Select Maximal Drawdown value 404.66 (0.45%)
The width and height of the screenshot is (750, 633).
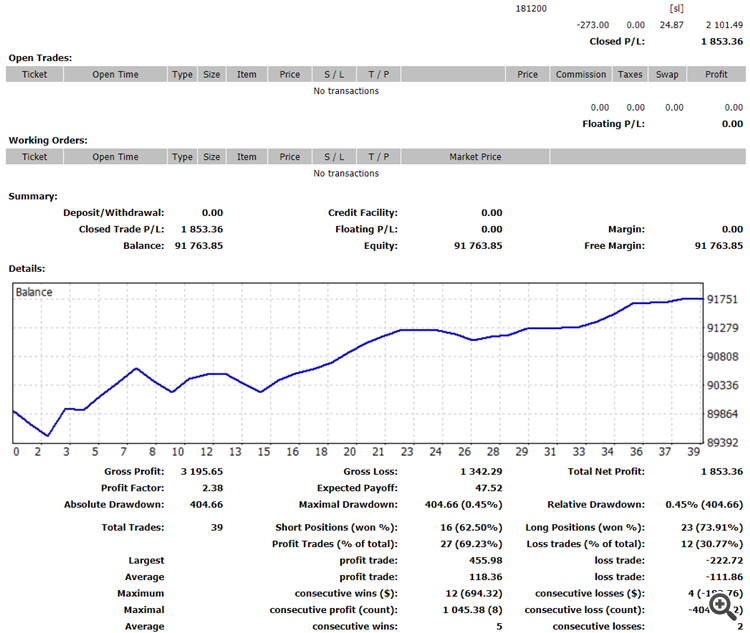click(x=463, y=505)
